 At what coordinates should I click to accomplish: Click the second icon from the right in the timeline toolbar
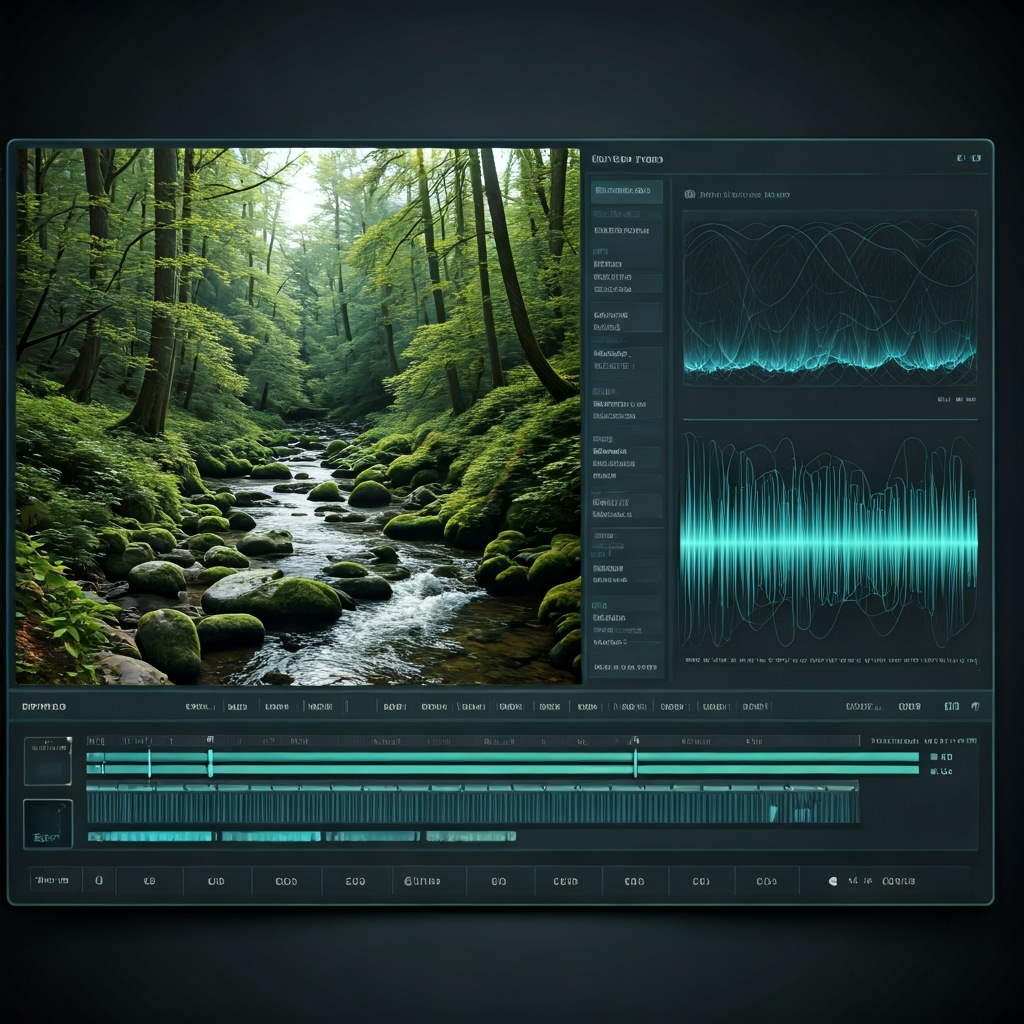(x=952, y=706)
